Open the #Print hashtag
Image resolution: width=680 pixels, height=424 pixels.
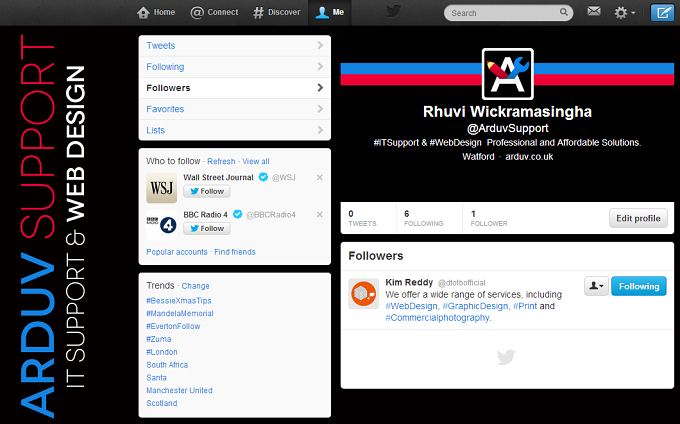point(525,306)
